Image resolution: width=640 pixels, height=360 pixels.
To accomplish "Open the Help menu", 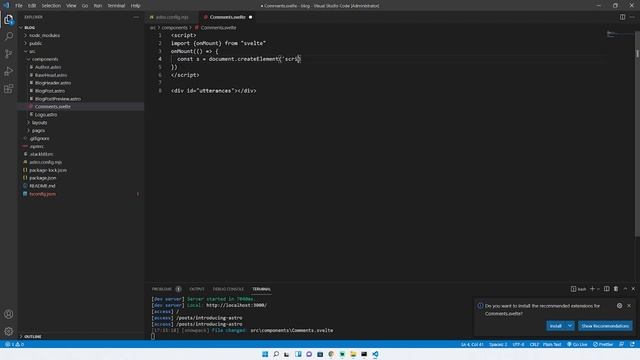I will [136, 6].
